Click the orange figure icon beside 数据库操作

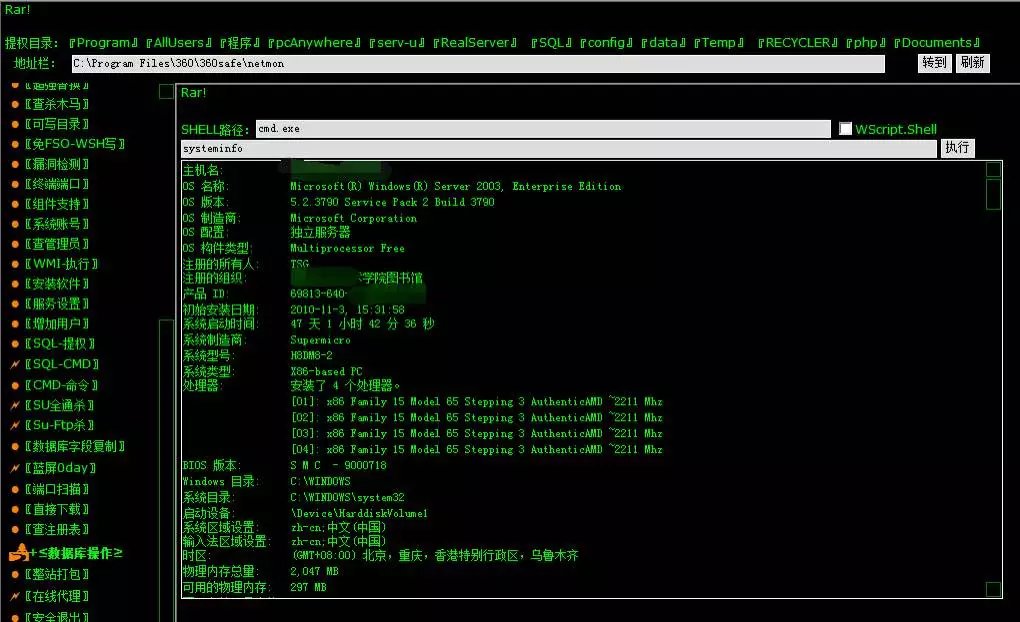(20, 552)
